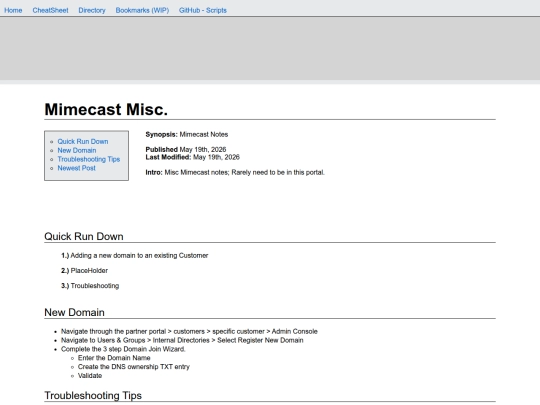540x405 pixels.
Task: Click the Enter the Domain Name sub-bullet
Action: coord(114,358)
